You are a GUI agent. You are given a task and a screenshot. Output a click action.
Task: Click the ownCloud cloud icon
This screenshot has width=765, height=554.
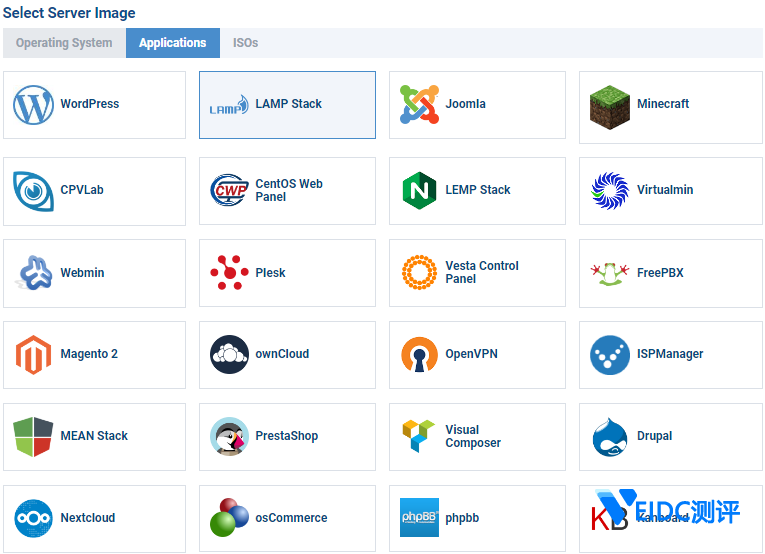[x=229, y=354]
